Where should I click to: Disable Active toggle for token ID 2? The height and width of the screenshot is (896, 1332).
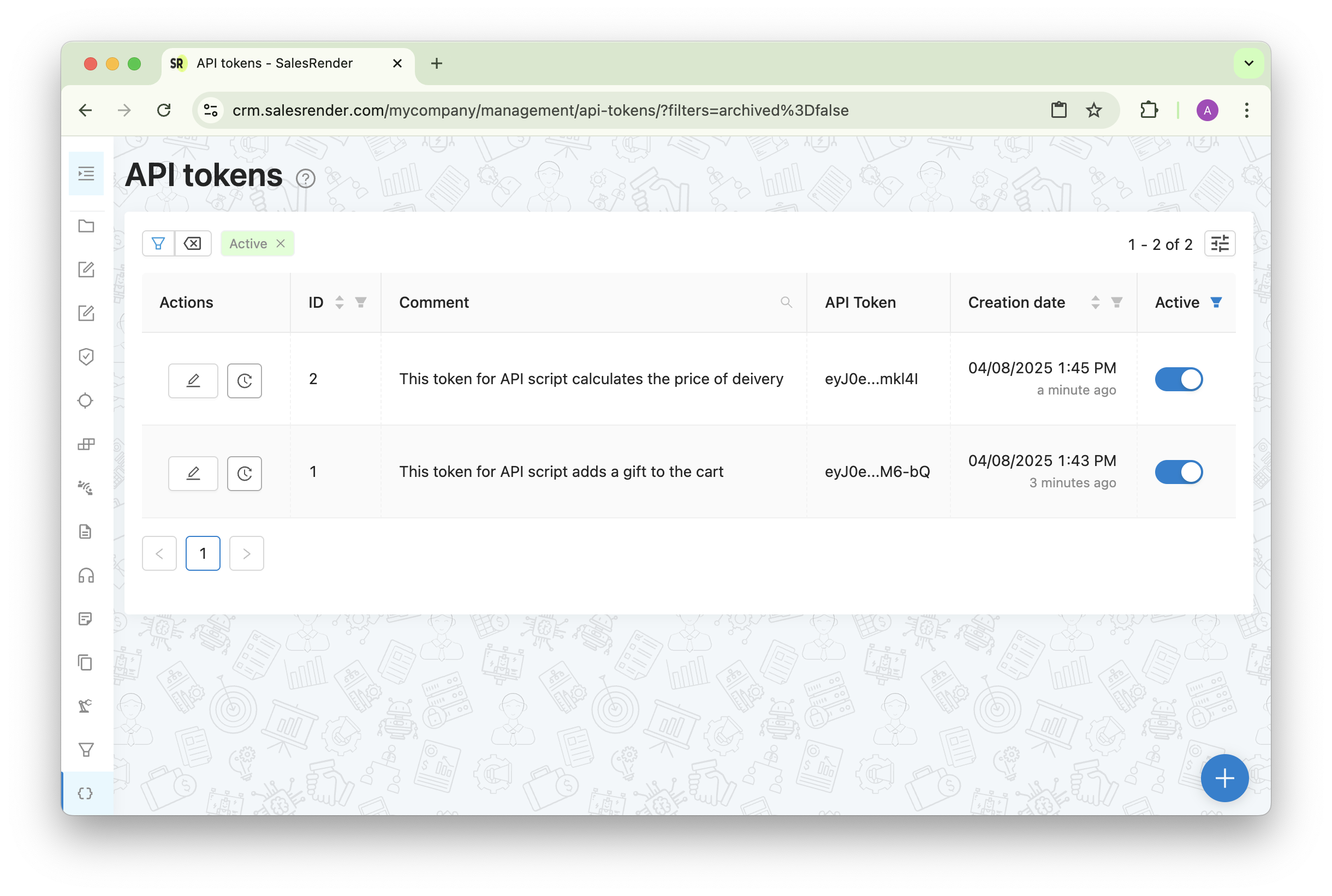tap(1179, 379)
